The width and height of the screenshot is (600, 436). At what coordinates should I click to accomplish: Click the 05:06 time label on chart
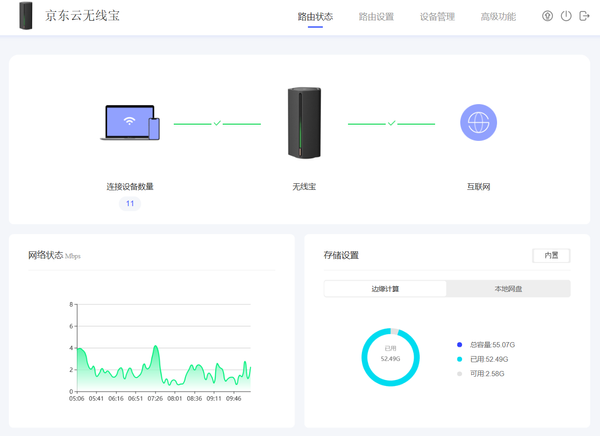pos(77,398)
